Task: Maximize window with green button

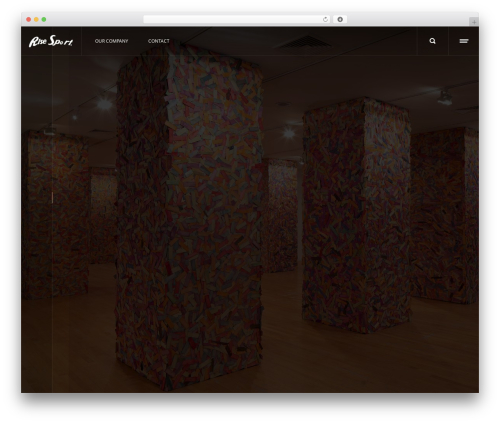Action: click(x=44, y=19)
